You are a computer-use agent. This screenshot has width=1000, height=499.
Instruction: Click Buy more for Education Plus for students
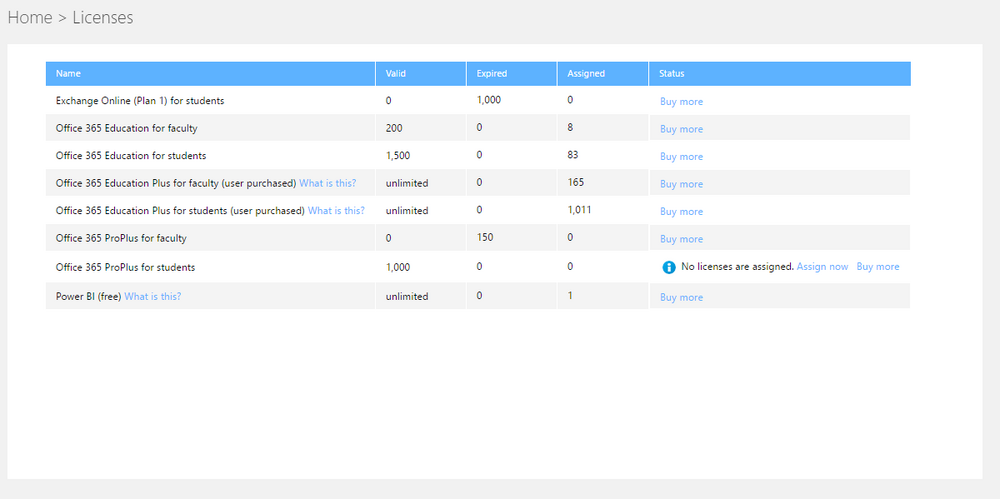coord(681,211)
